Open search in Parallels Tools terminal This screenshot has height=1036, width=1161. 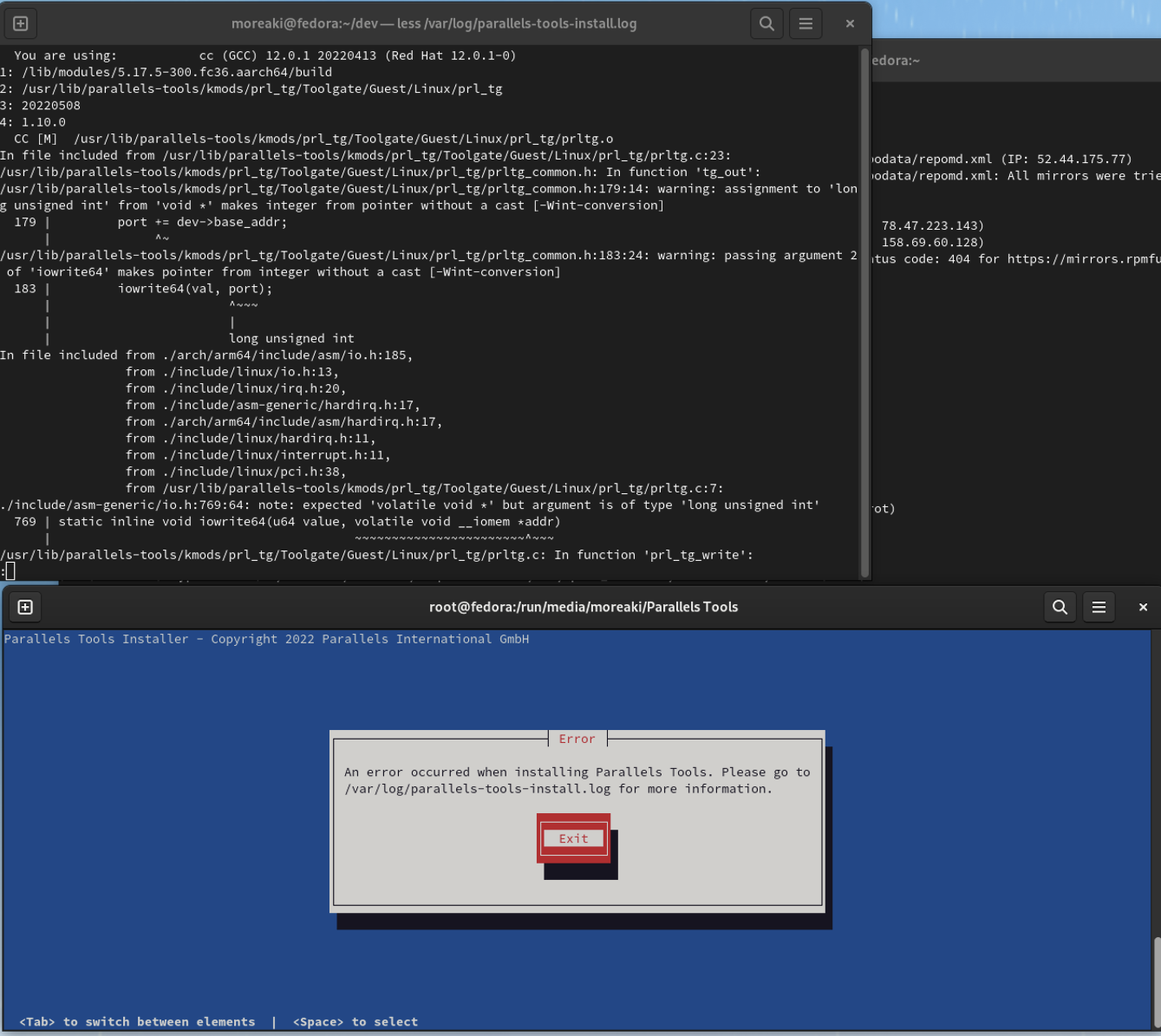[x=1060, y=607]
